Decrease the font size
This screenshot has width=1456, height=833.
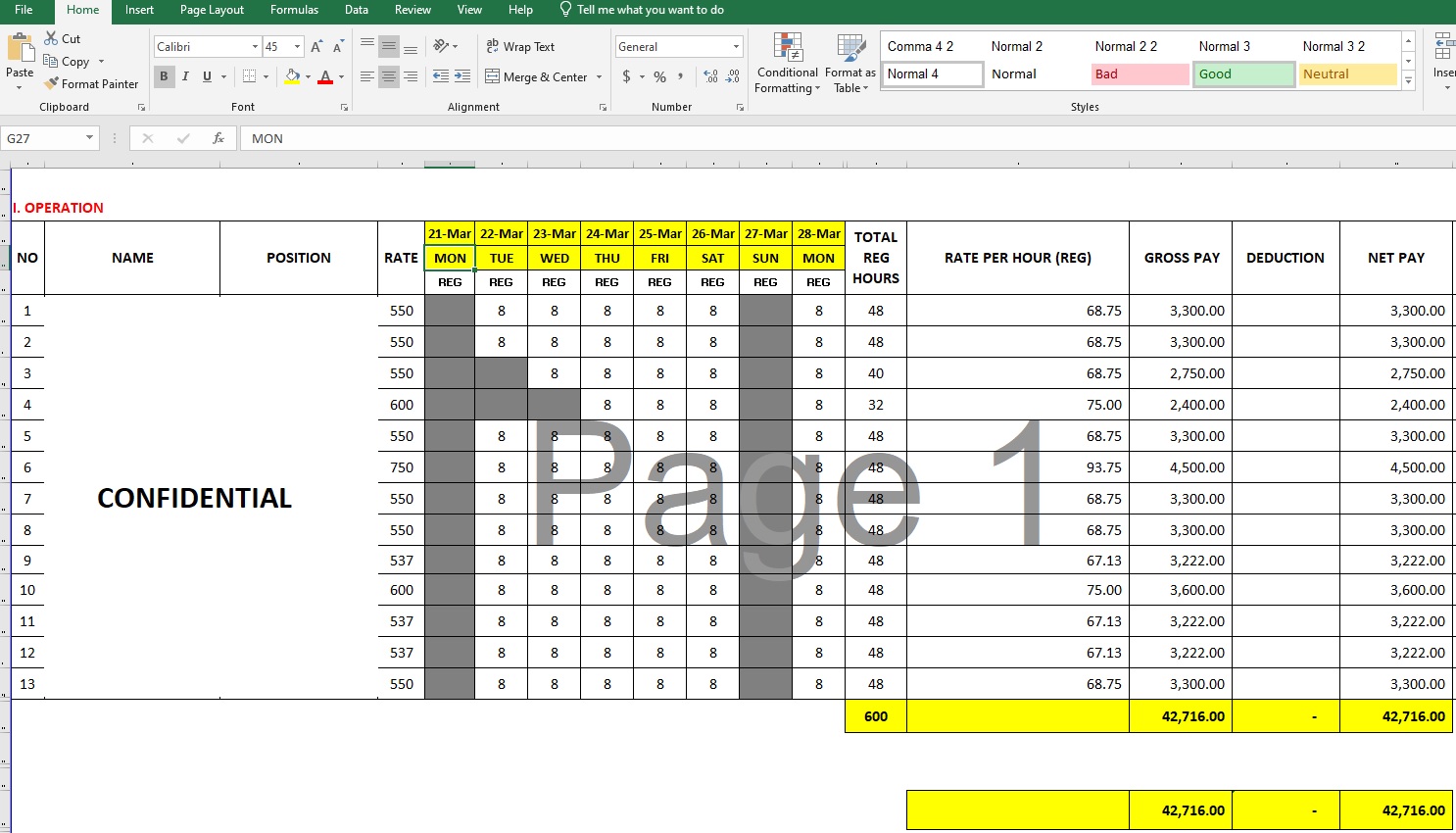tap(338, 47)
